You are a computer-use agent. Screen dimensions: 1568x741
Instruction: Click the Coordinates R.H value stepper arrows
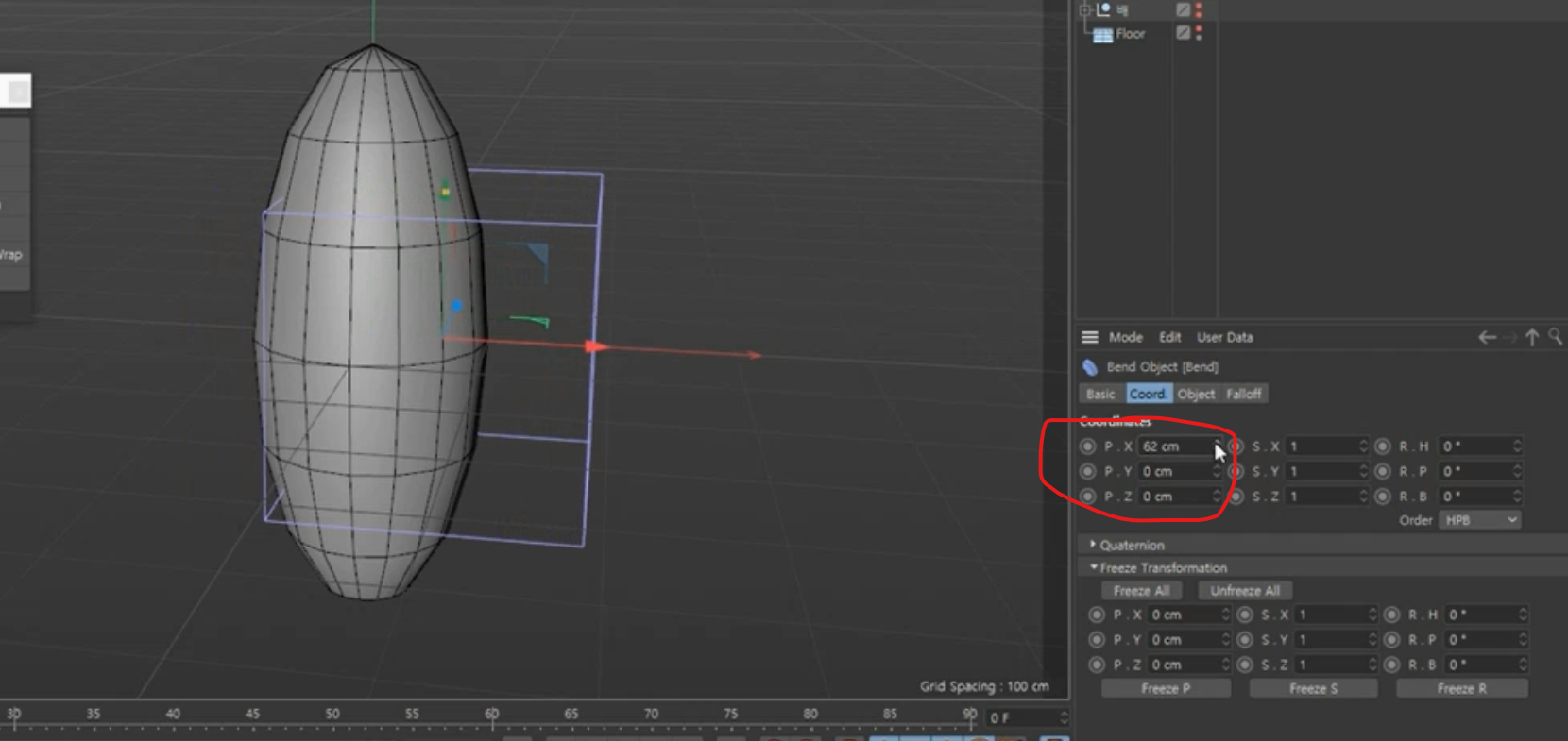tap(1517, 446)
